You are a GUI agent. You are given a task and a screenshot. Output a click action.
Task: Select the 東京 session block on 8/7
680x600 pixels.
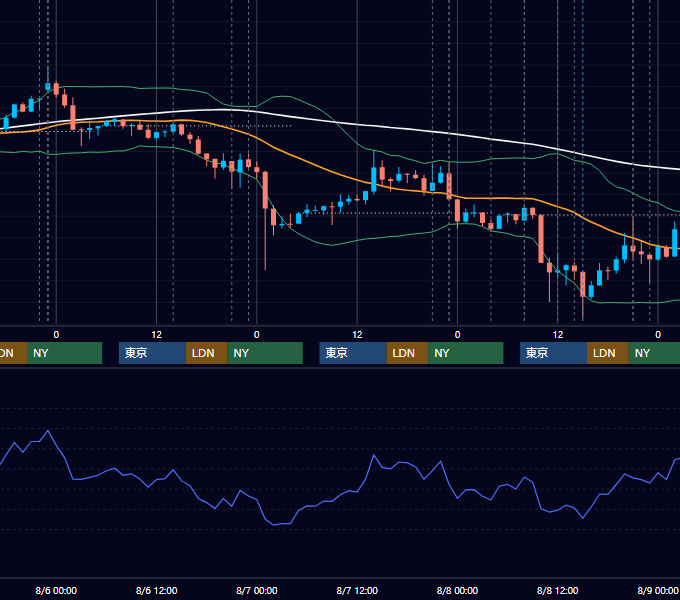coord(353,353)
